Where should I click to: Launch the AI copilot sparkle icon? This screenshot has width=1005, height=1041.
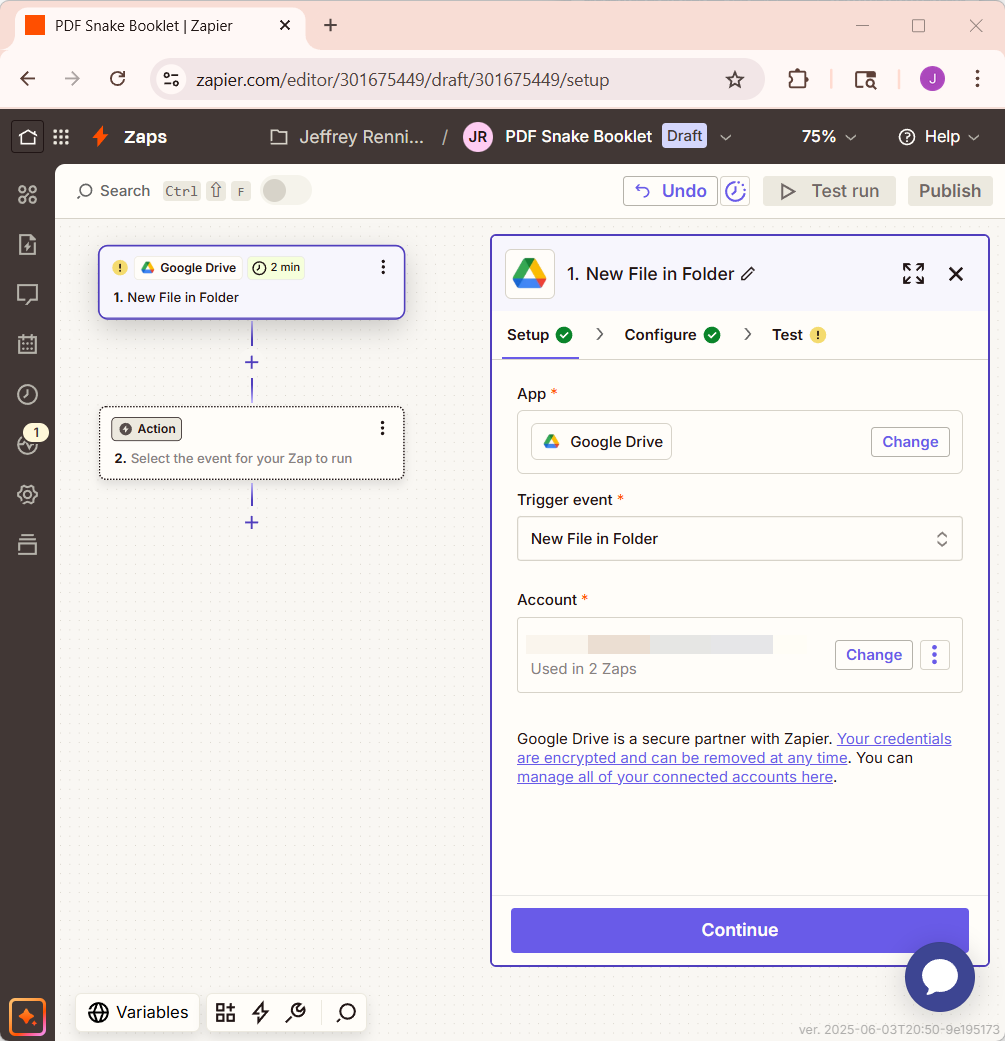[27, 1016]
